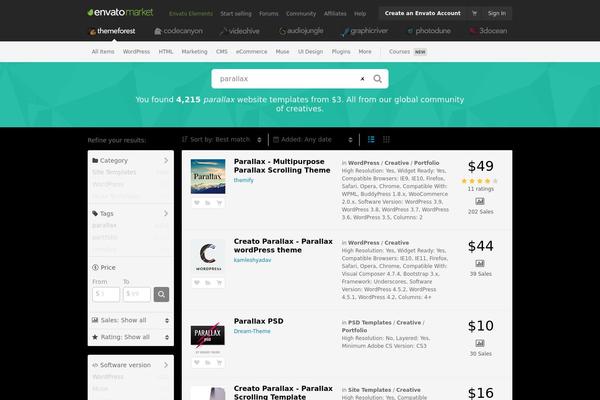Viewport: 600px width, 400px height.
Task: Open Parallax mountain thumbnail image
Action: click(208, 176)
